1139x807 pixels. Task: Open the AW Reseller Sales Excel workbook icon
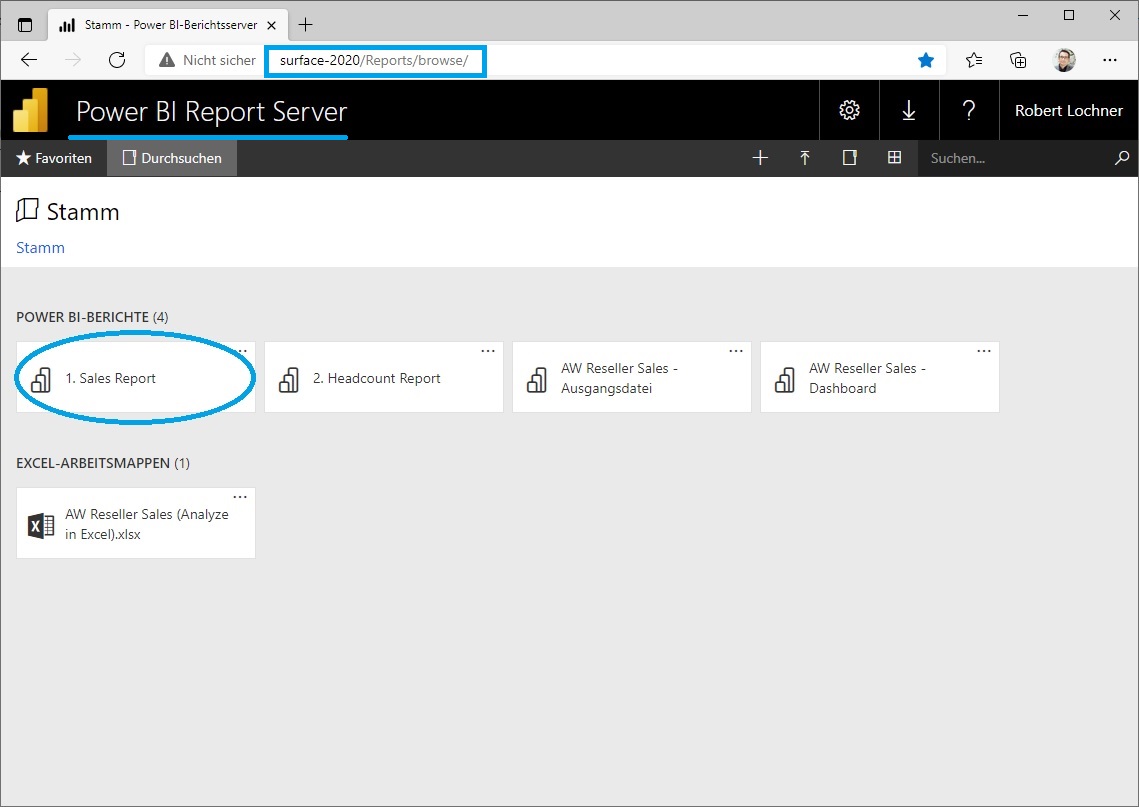coord(40,524)
